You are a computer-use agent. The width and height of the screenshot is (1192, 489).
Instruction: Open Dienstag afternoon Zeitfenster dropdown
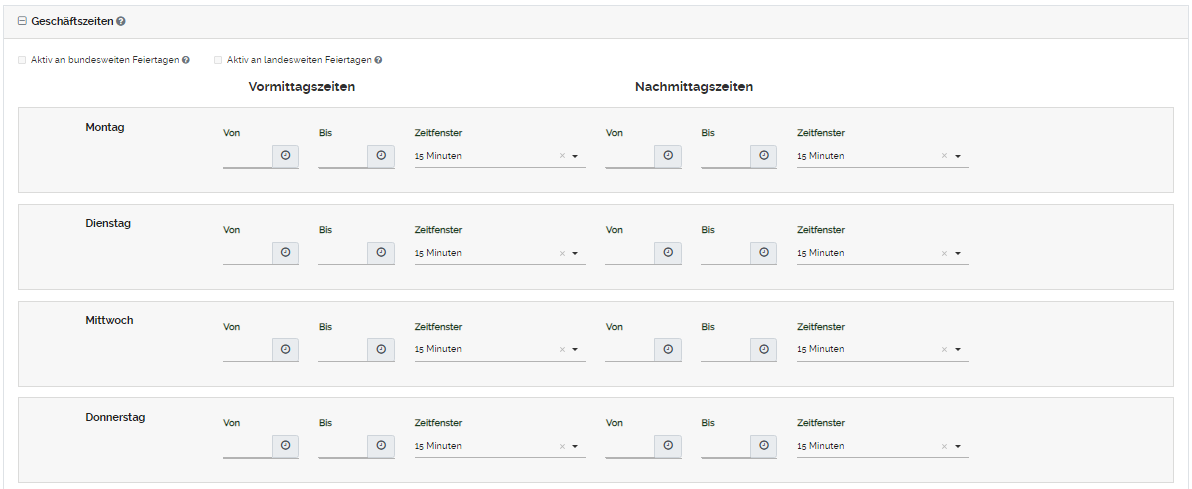pyautogui.click(x=957, y=253)
